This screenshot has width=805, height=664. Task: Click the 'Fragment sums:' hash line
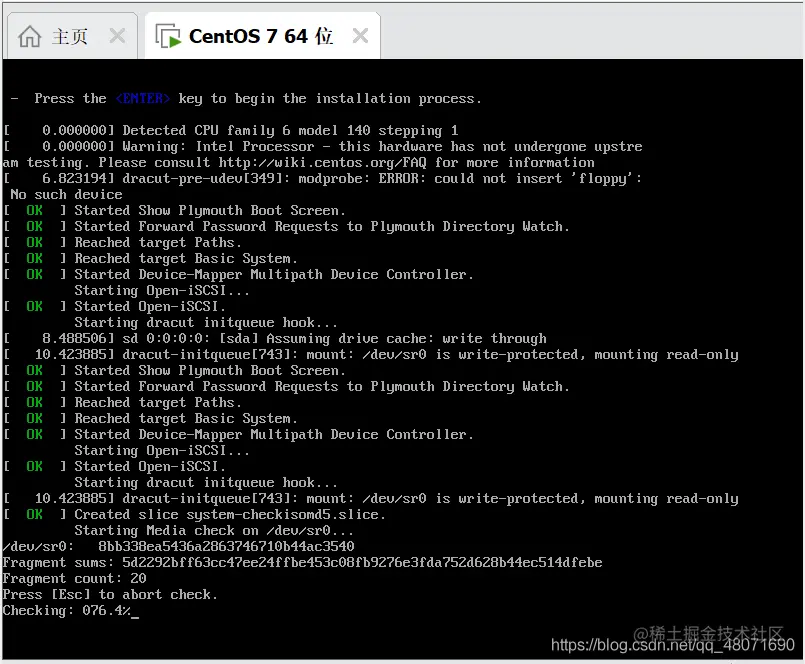pos(302,563)
